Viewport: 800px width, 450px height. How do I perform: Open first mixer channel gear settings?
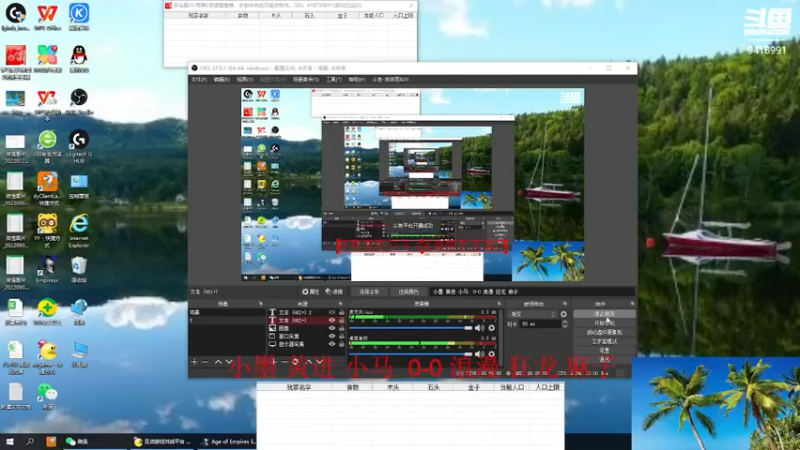pyautogui.click(x=491, y=328)
